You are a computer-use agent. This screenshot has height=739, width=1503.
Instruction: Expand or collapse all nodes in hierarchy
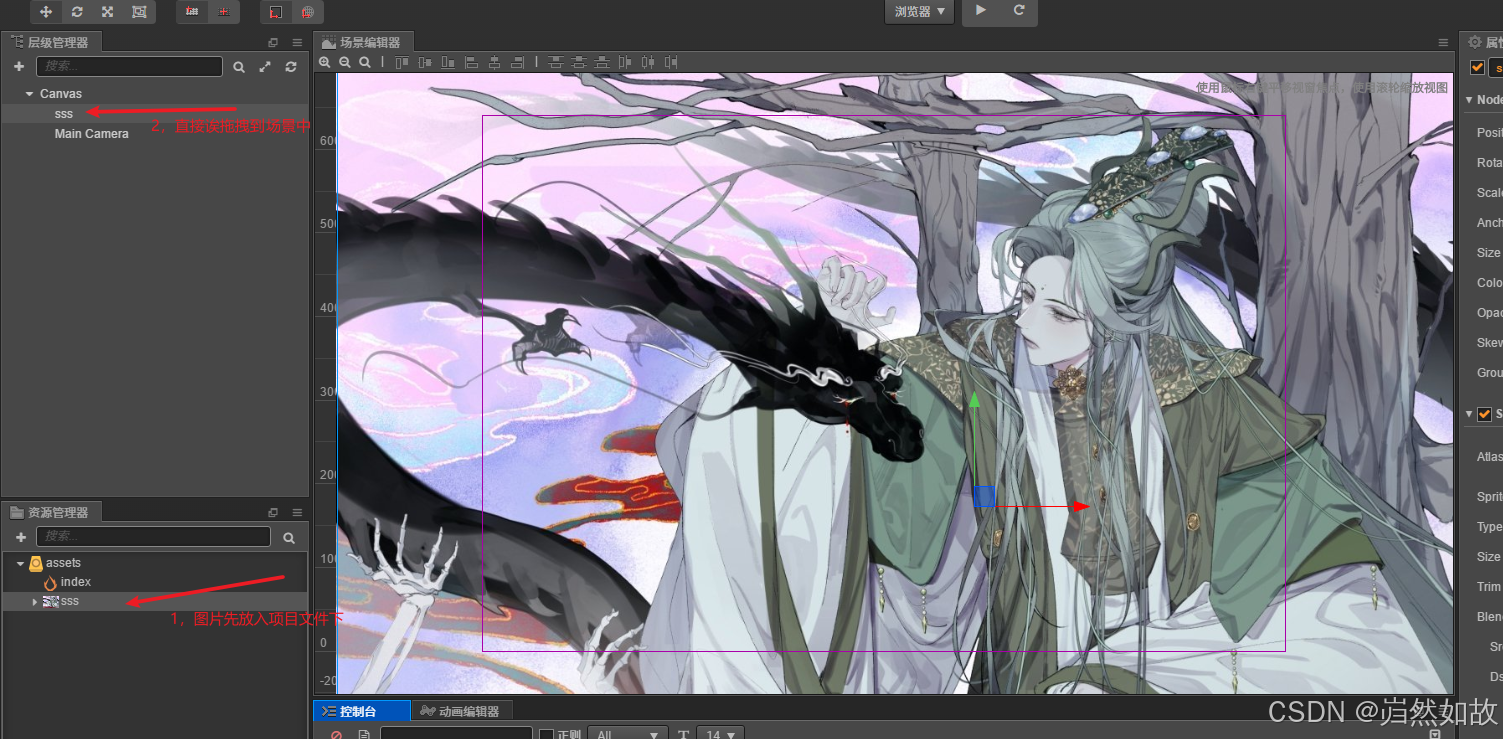265,67
